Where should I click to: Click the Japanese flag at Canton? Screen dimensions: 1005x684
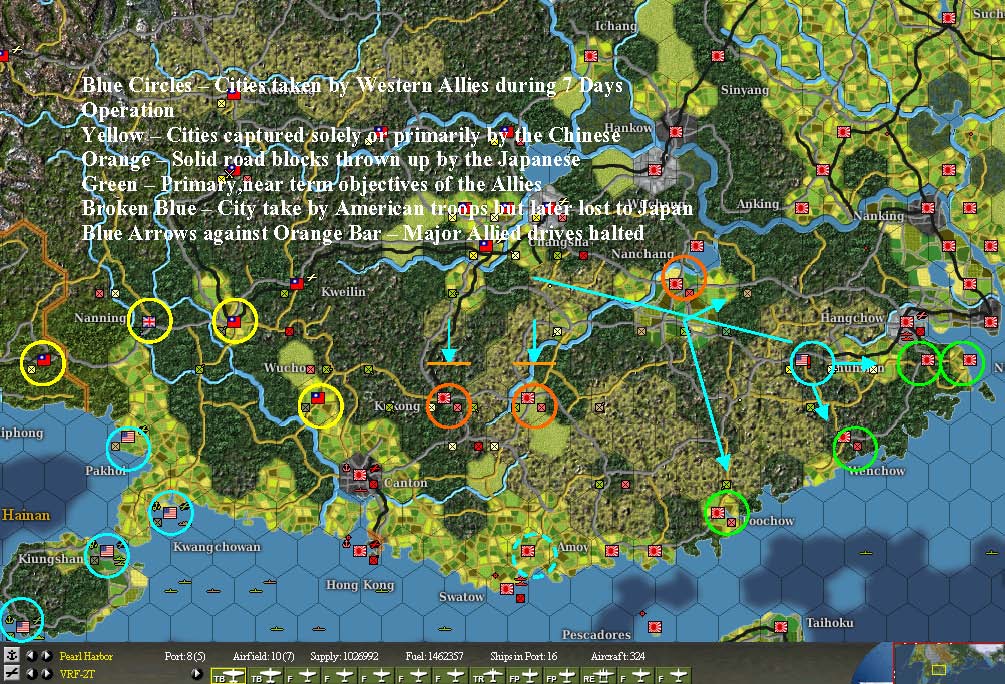point(360,475)
